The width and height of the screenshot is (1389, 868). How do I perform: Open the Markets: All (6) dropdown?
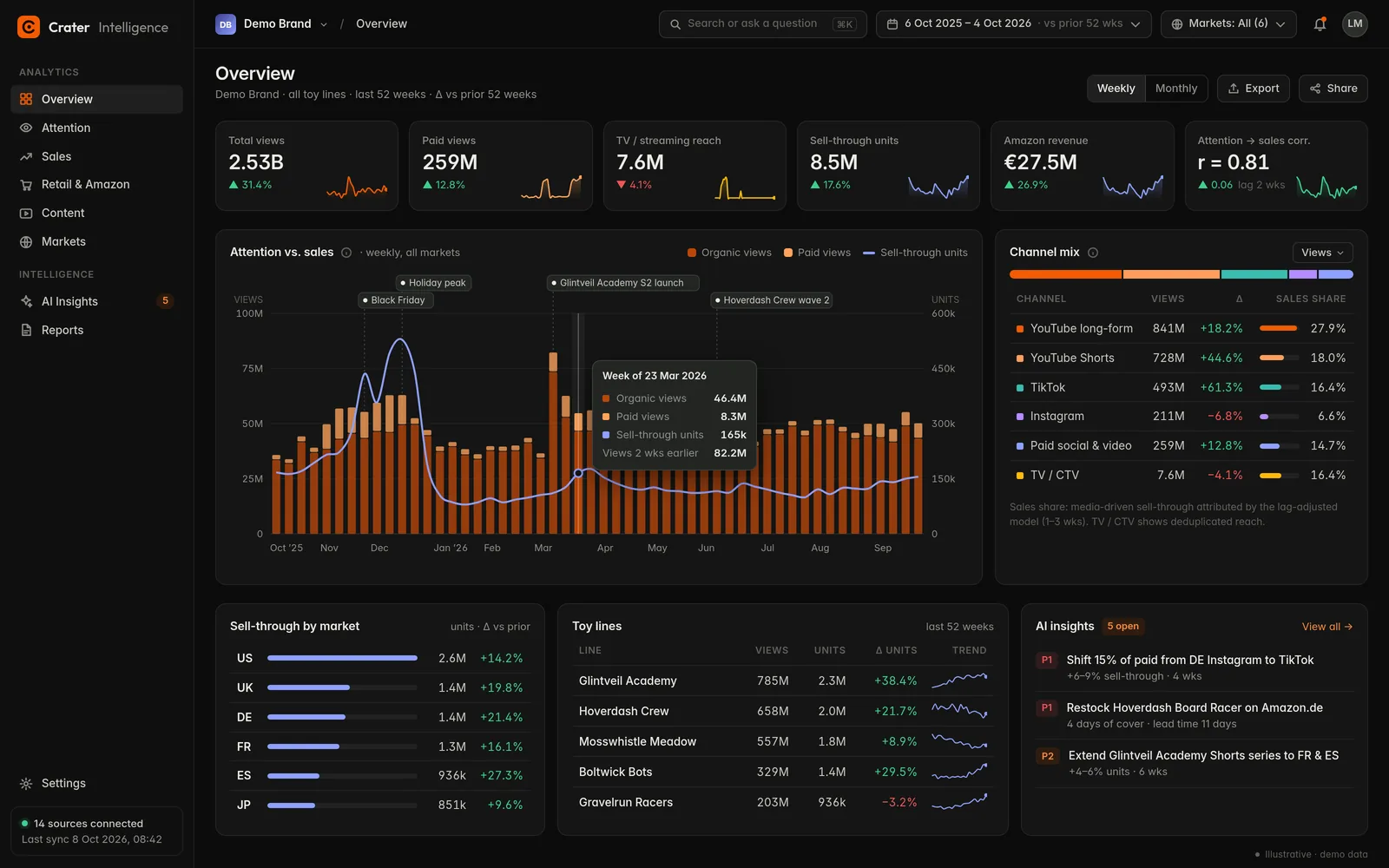1228,24
